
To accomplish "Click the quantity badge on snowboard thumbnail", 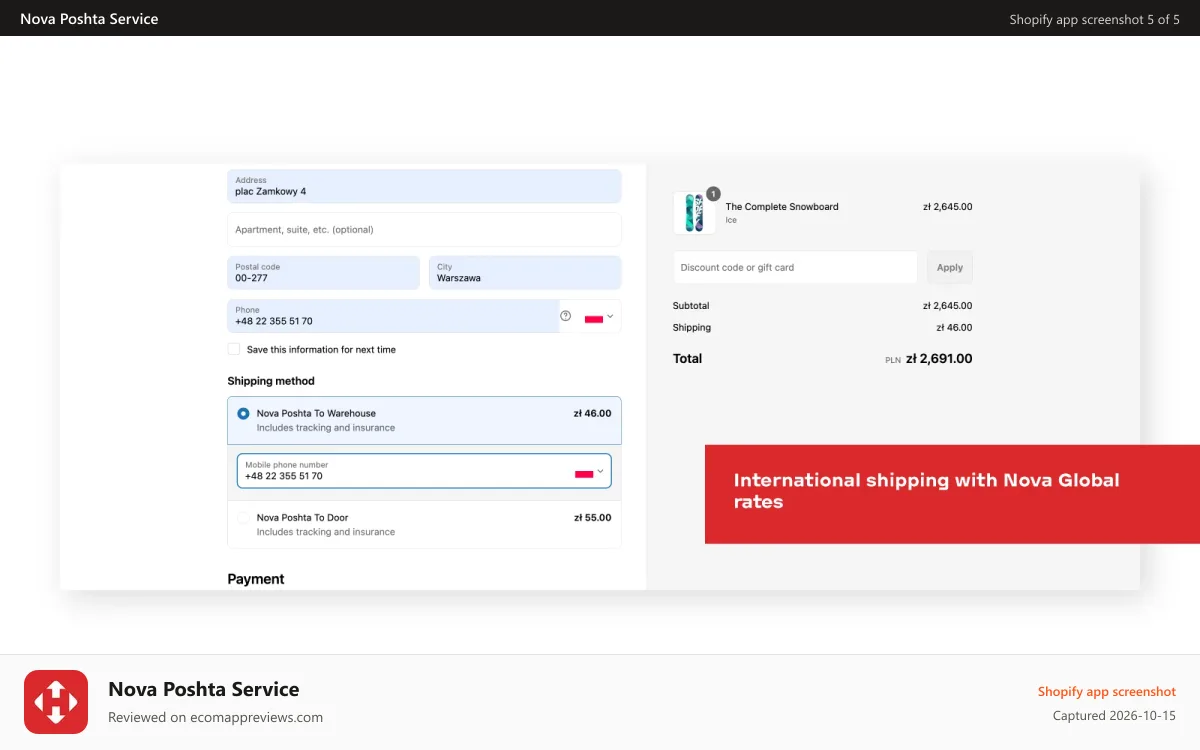I will [713, 194].
